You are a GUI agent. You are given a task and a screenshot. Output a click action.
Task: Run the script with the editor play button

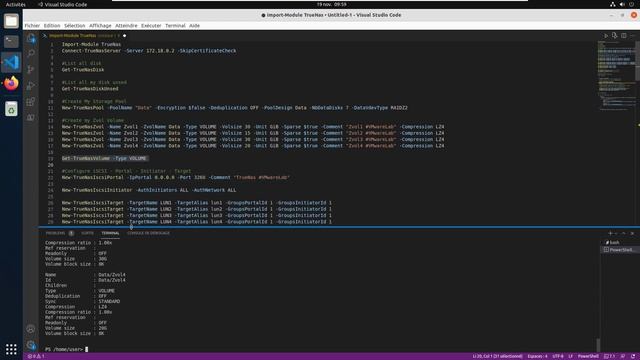pos(606,36)
